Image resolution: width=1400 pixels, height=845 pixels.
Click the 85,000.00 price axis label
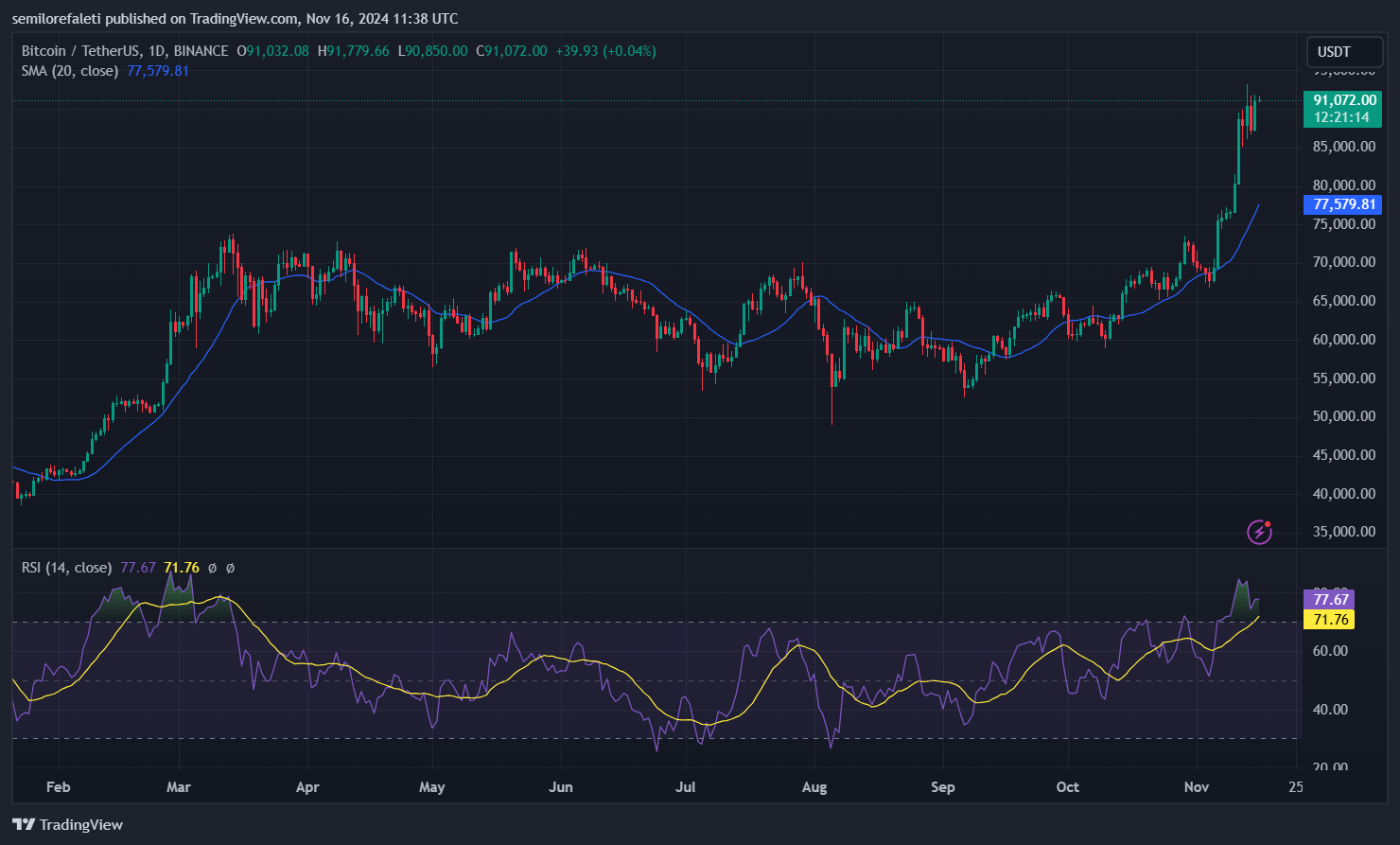point(1344,147)
